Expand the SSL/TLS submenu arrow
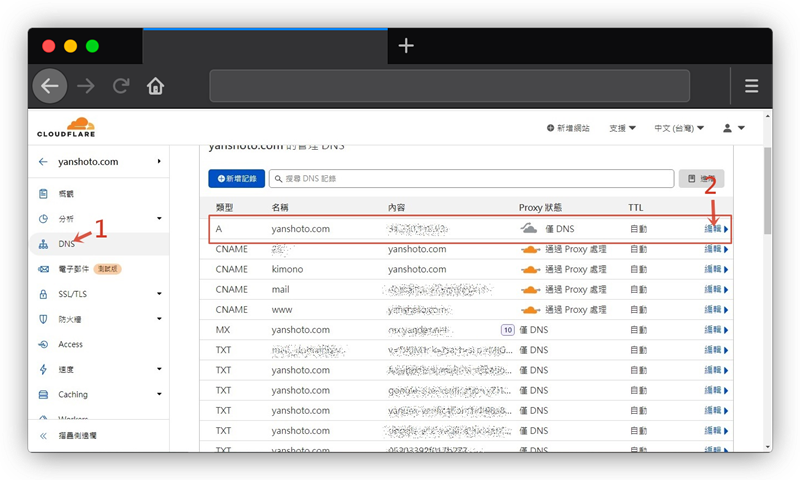 pyautogui.click(x=159, y=294)
